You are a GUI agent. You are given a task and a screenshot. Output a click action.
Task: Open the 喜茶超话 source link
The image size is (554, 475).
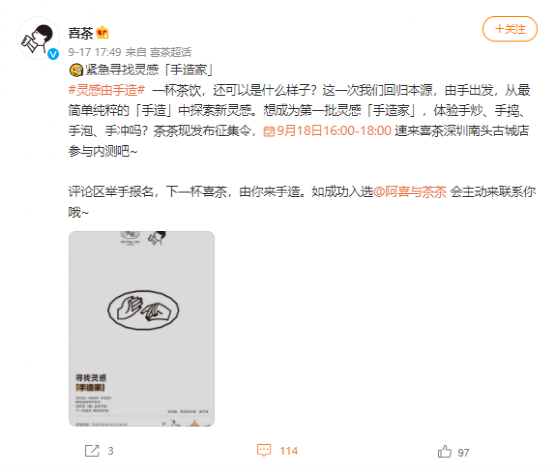click(x=170, y=52)
